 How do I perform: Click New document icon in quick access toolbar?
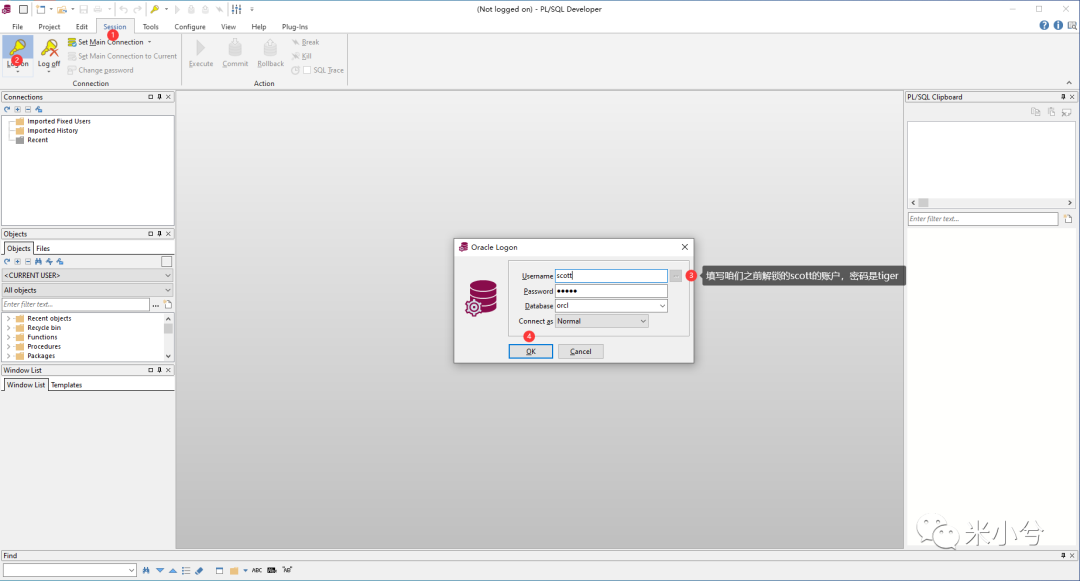pos(41,10)
